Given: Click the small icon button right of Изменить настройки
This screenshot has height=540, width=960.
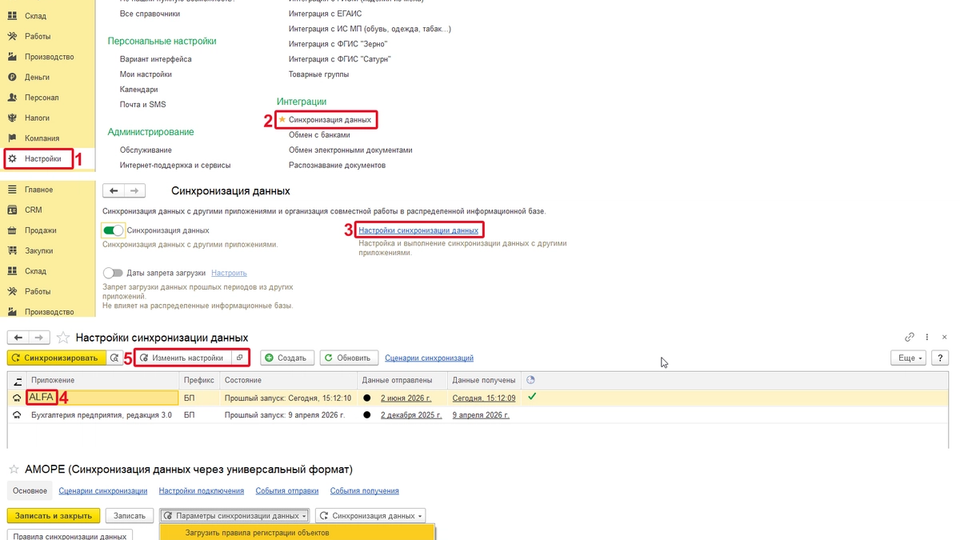Looking at the screenshot, I should click(240, 358).
